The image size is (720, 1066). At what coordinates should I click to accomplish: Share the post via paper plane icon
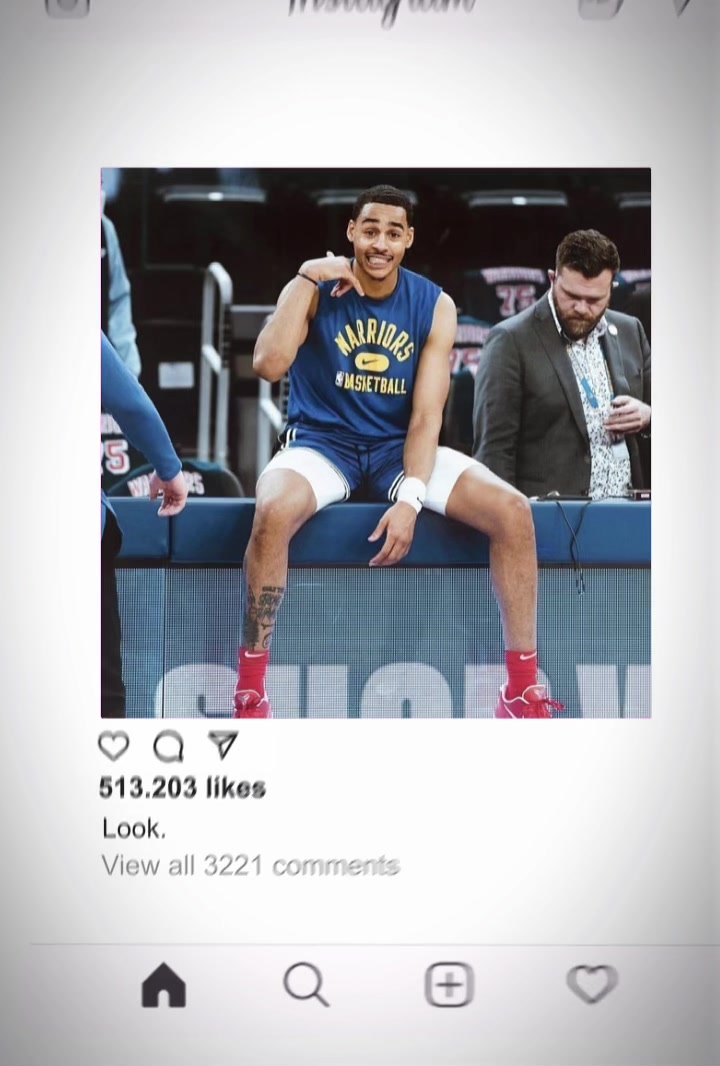223,745
